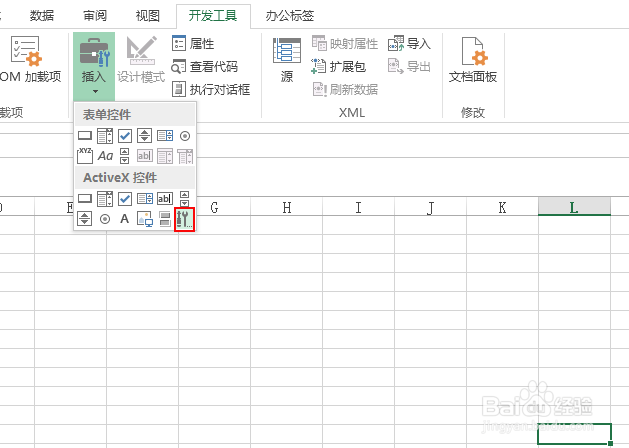Screen dimensions: 629x448
Task: Switch to the 视图 tab
Action: pyautogui.click(x=148, y=16)
